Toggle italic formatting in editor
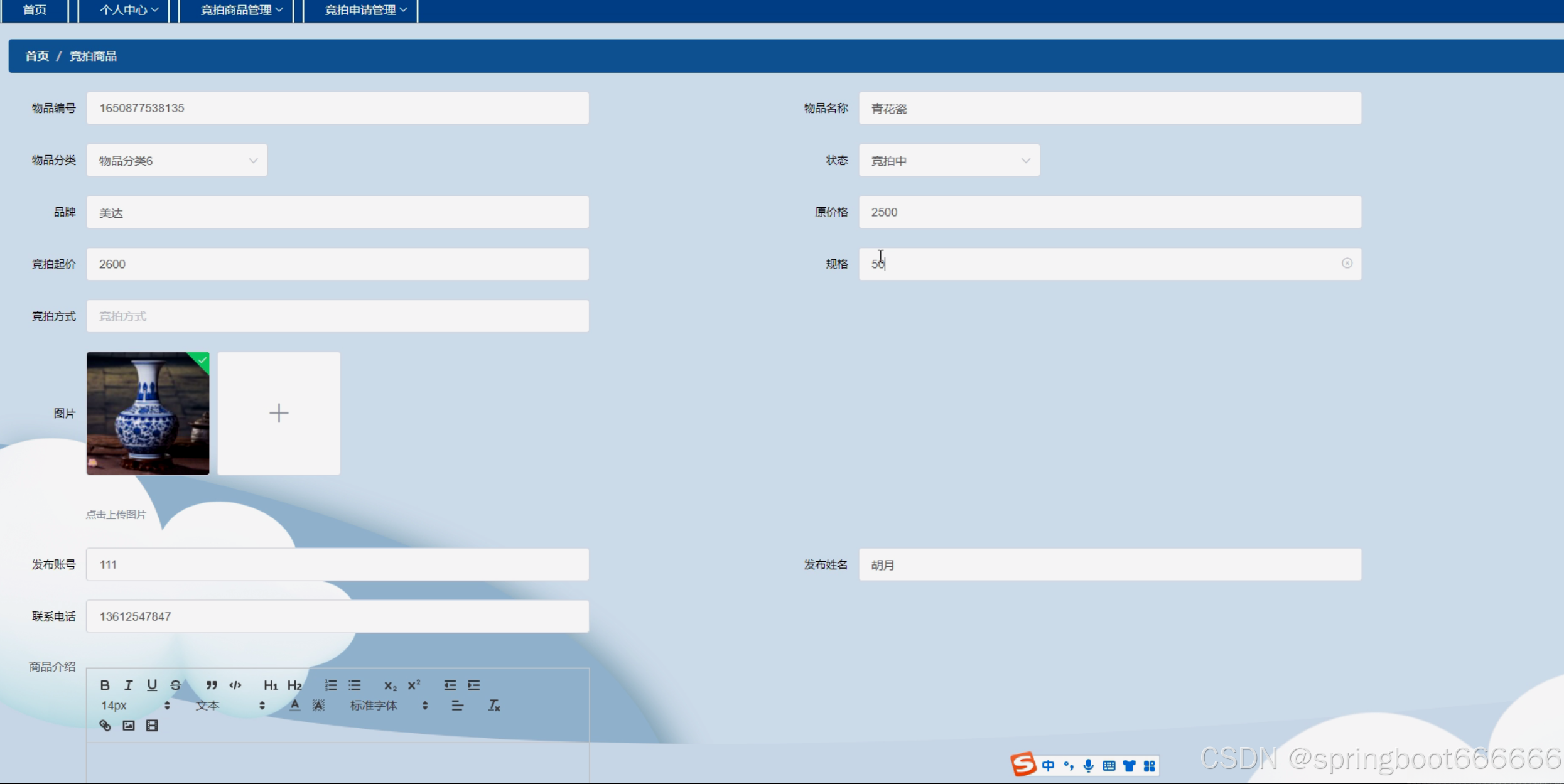The height and width of the screenshot is (784, 1564). coord(129,685)
